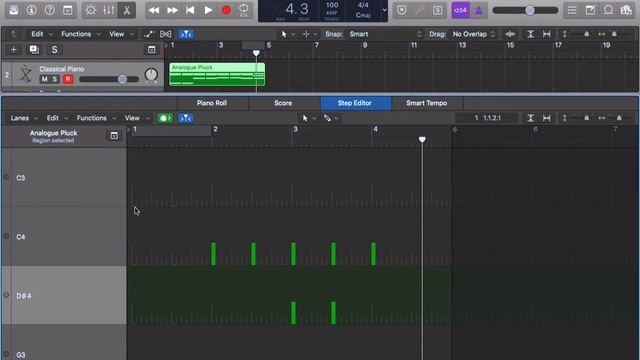Open the Mixer with the faders icon
The width and height of the screenshot is (640, 360).
(x=109, y=10)
